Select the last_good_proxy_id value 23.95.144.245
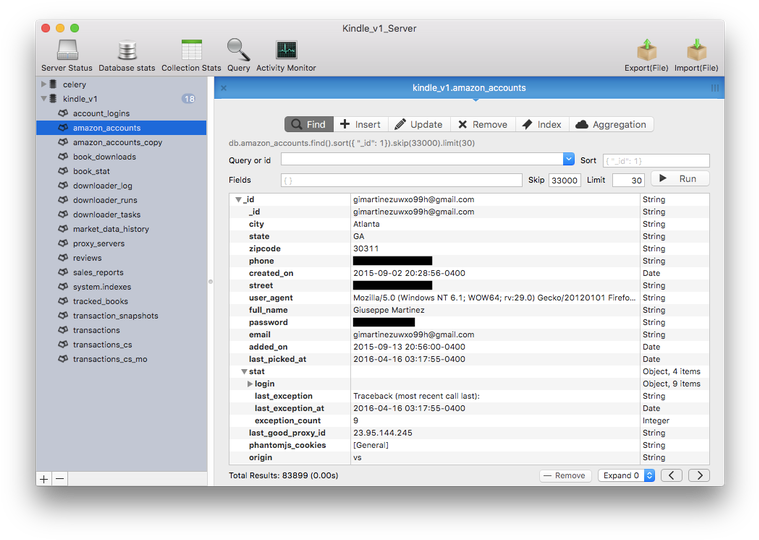 383,433
